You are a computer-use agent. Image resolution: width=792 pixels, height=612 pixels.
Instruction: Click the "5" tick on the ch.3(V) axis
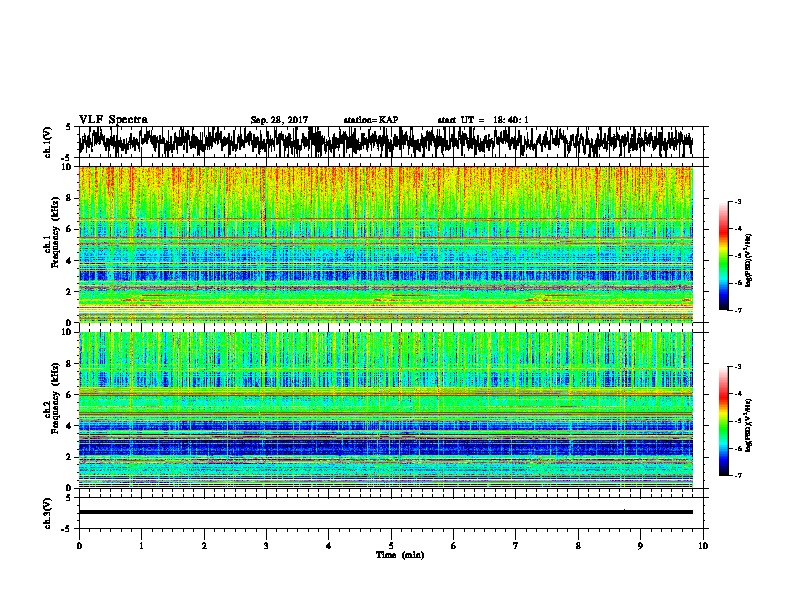69,498
